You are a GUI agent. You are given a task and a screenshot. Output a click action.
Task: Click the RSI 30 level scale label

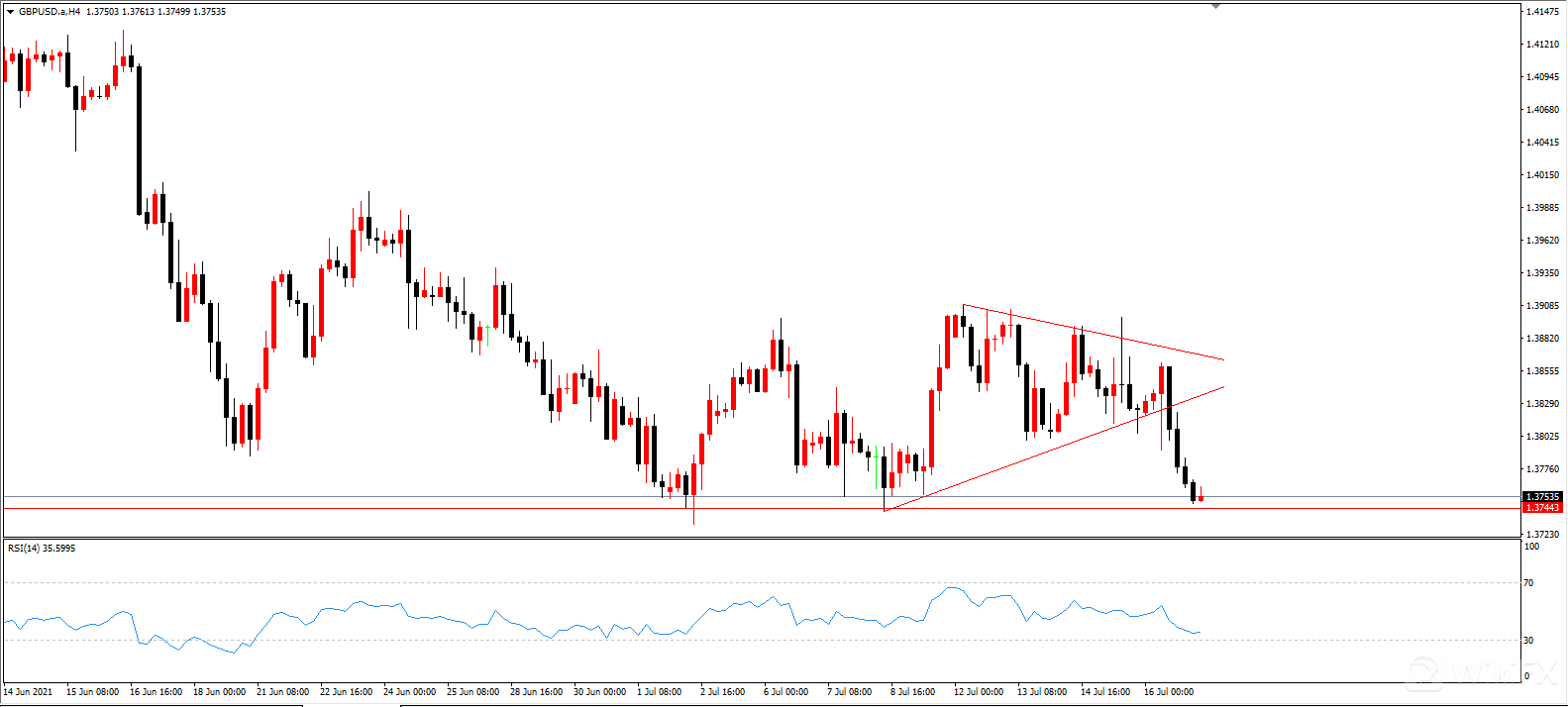(x=1528, y=641)
